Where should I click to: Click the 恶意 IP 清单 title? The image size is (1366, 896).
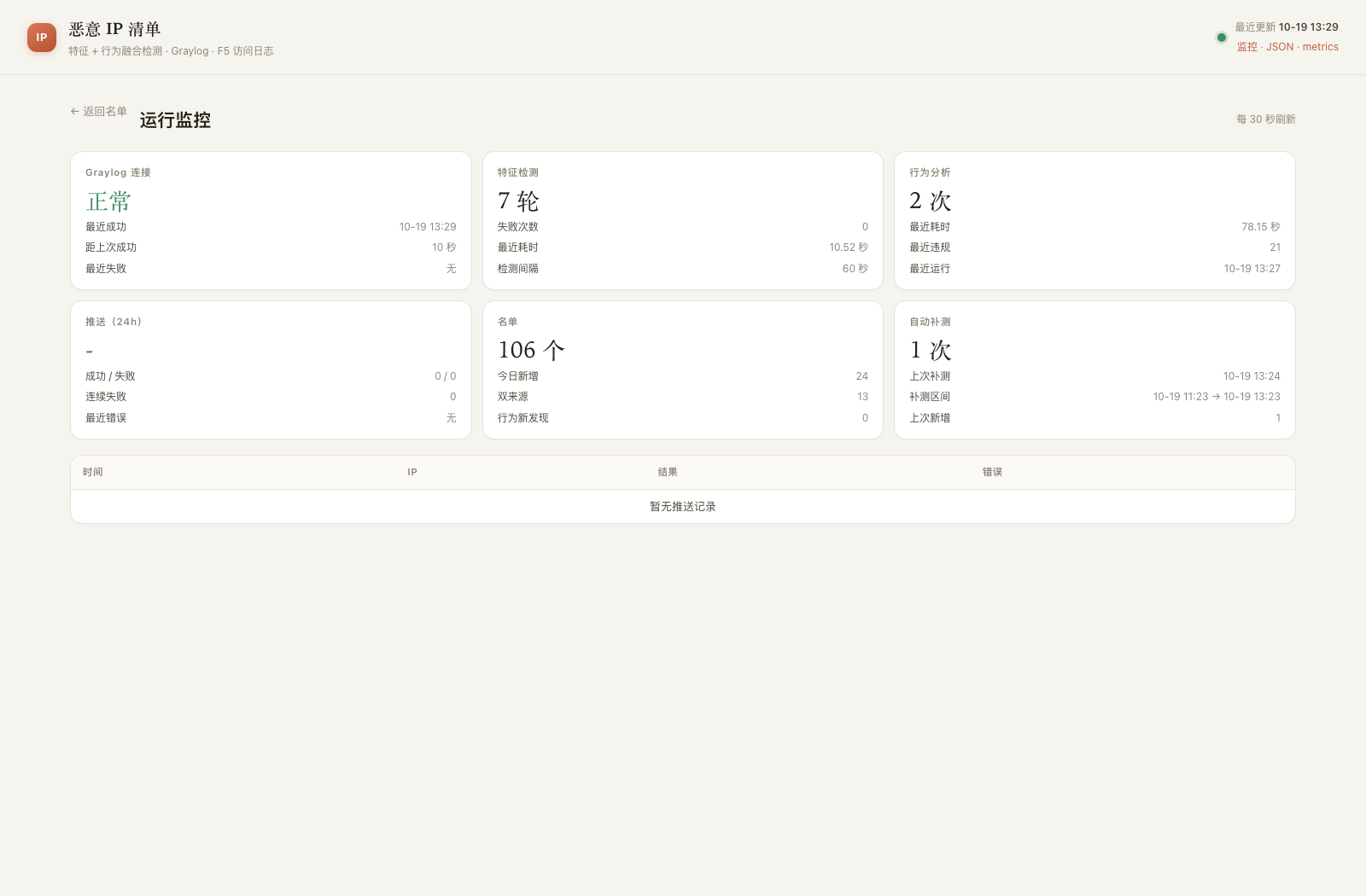(114, 29)
